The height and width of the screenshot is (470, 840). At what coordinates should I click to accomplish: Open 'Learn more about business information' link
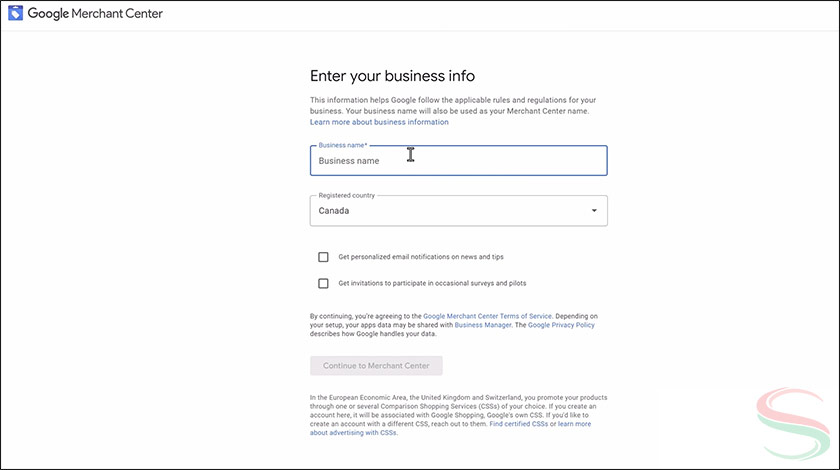click(379, 122)
